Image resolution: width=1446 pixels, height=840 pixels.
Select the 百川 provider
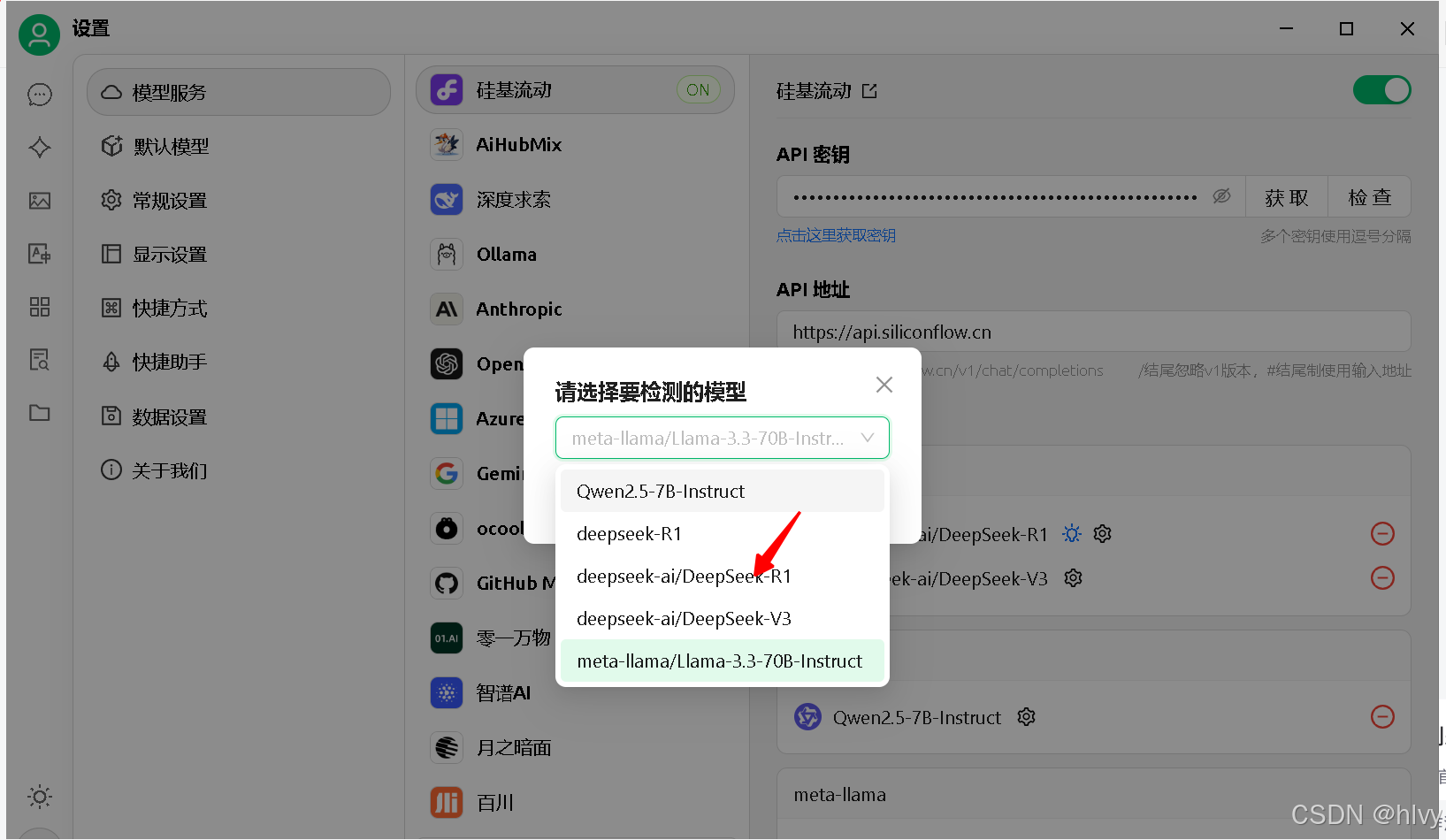(575, 803)
